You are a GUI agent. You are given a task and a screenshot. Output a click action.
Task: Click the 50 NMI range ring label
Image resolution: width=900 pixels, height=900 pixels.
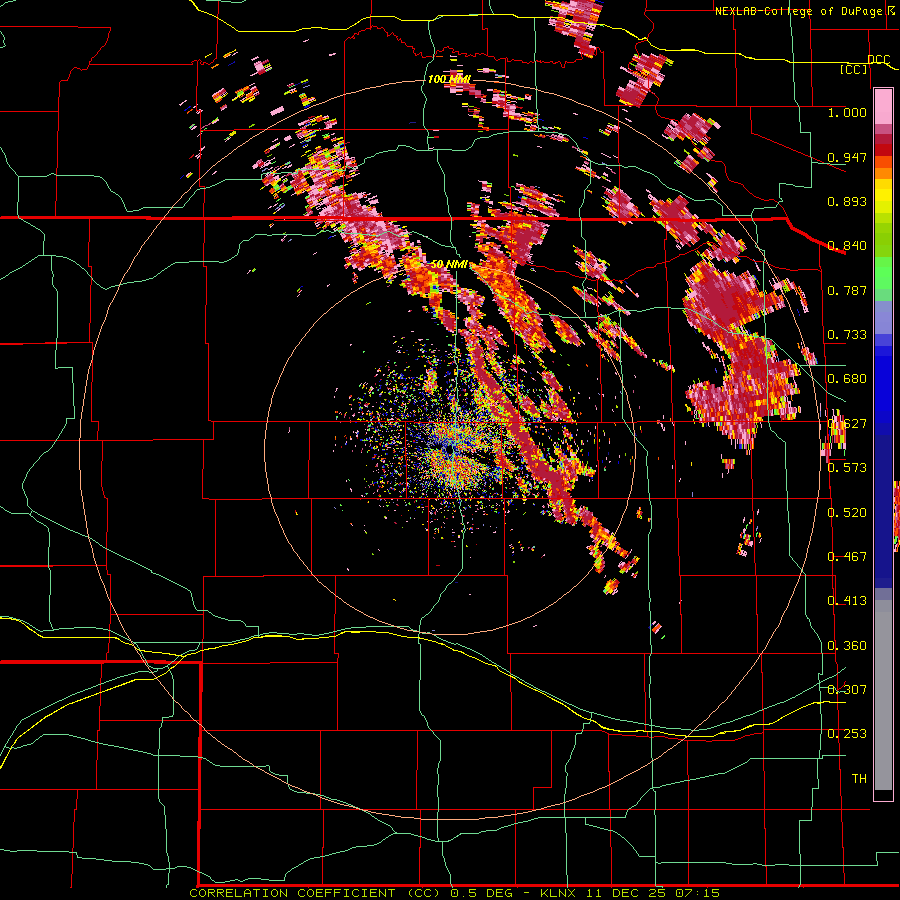(x=449, y=265)
